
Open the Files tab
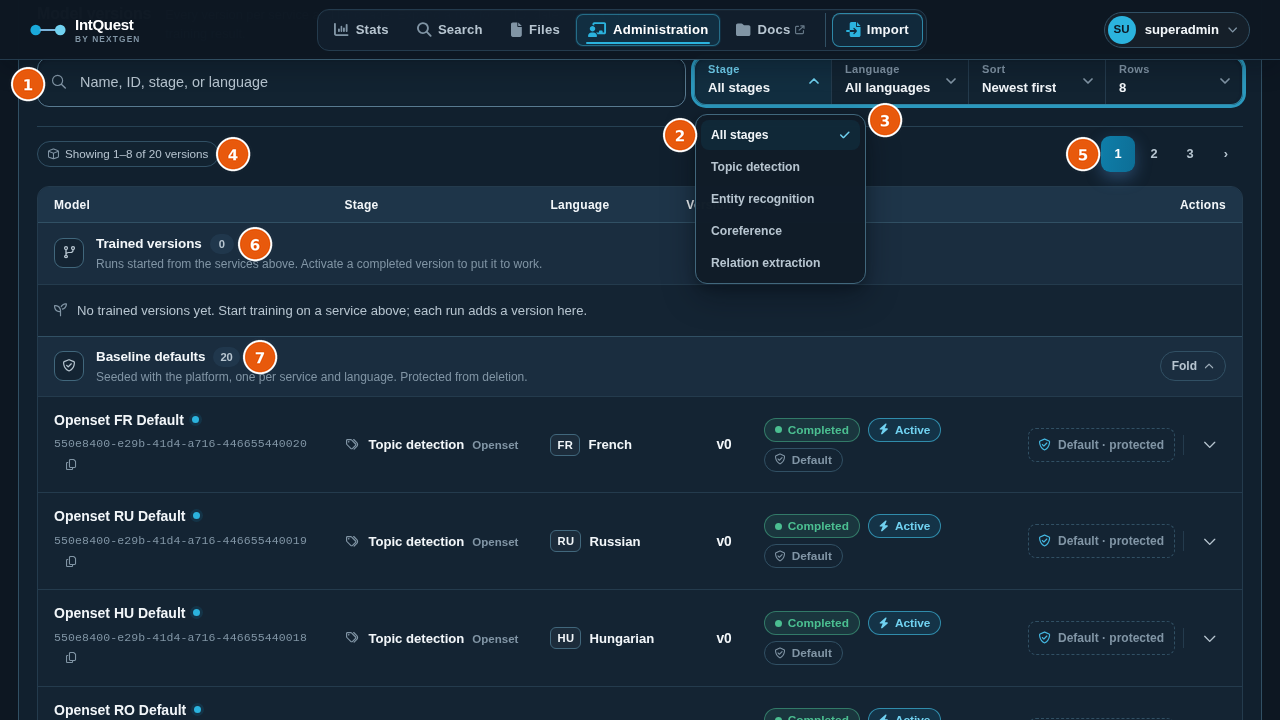[534, 30]
